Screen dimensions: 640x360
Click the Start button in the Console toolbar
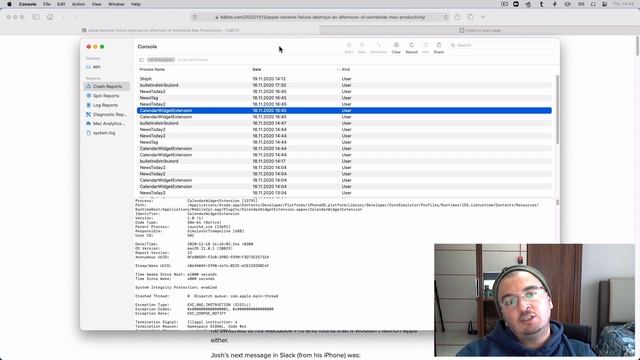(349, 48)
